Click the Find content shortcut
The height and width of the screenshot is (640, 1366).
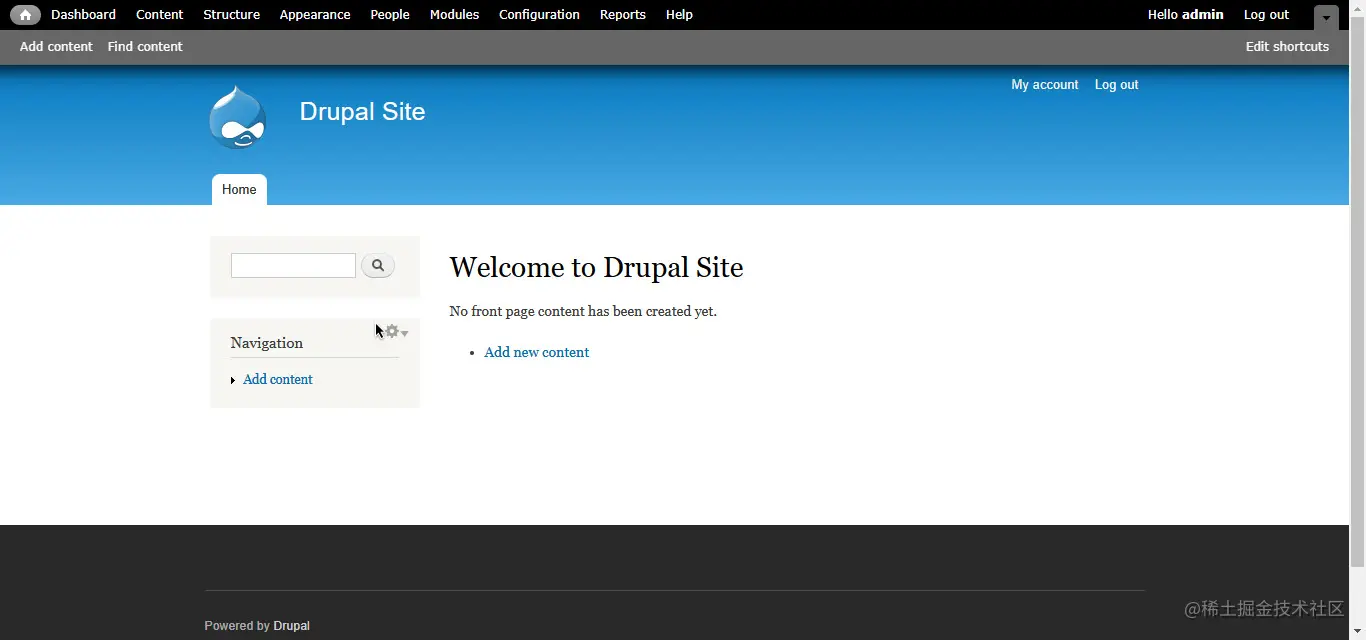coord(145,47)
